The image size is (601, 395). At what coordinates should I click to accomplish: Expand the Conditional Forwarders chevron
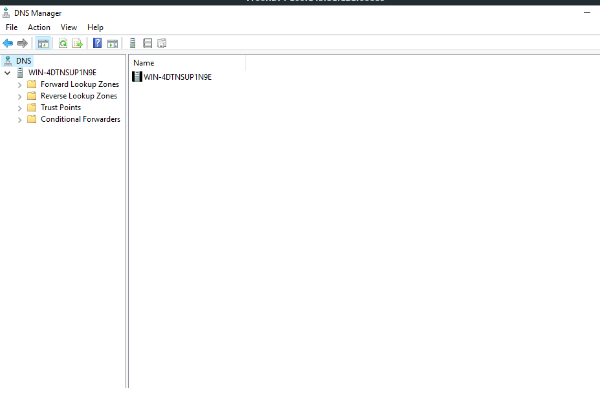coord(20,120)
